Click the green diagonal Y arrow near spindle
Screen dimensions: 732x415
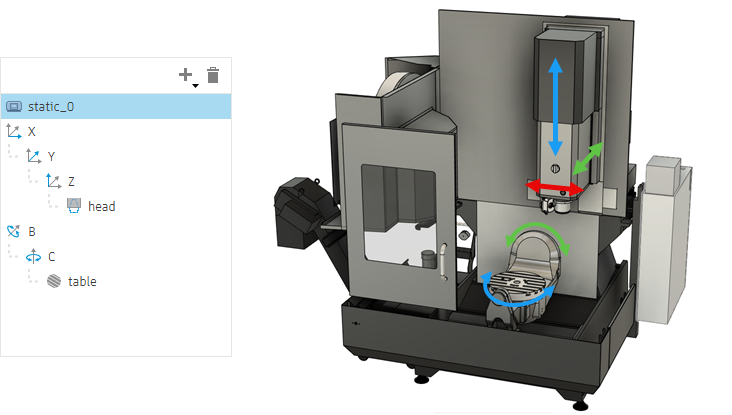click(588, 159)
